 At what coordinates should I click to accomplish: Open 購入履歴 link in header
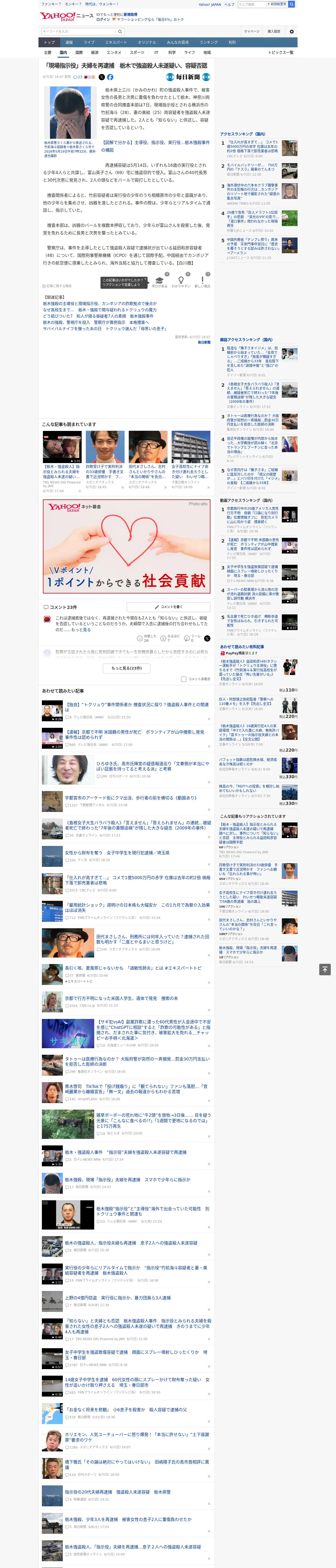click(274, 31)
